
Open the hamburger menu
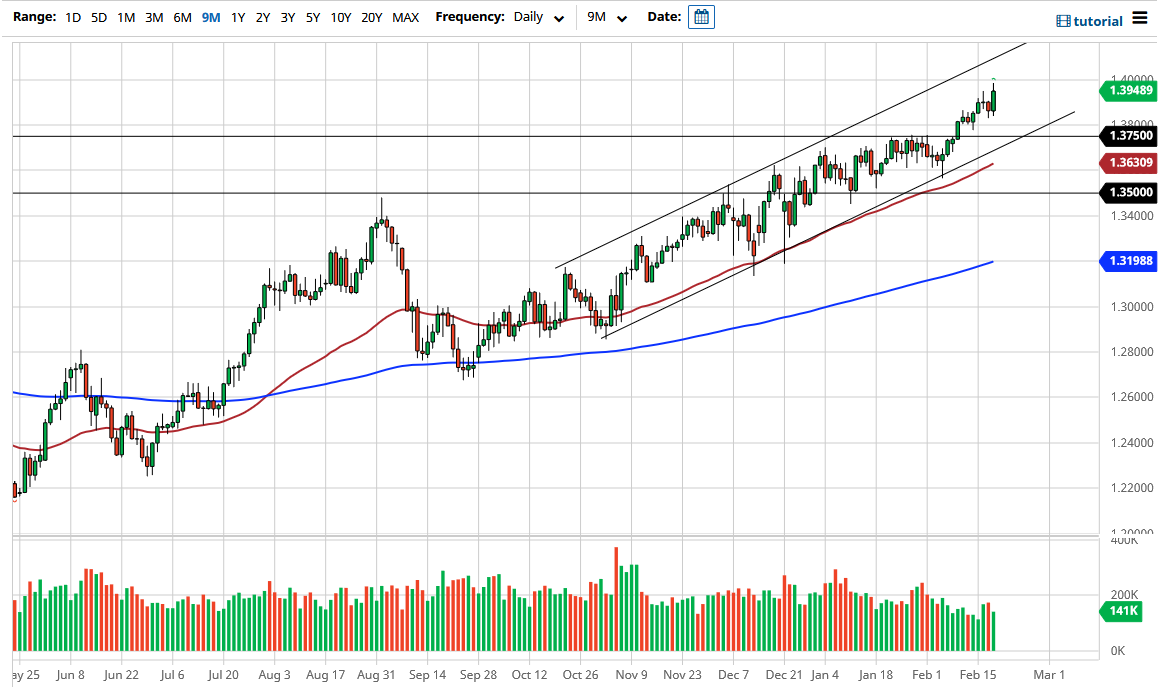click(1139, 18)
